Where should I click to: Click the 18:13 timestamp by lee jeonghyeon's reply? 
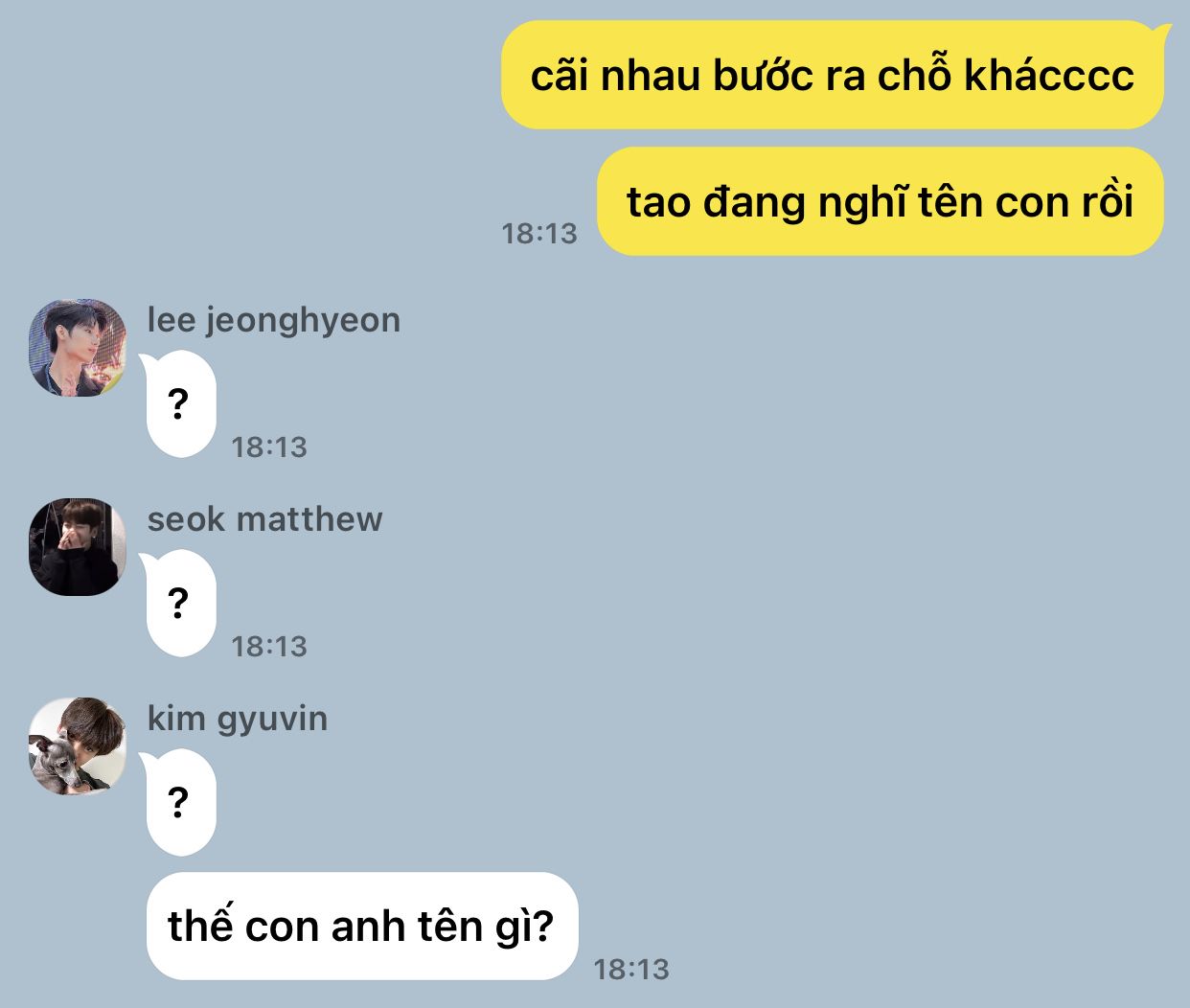pos(269,447)
